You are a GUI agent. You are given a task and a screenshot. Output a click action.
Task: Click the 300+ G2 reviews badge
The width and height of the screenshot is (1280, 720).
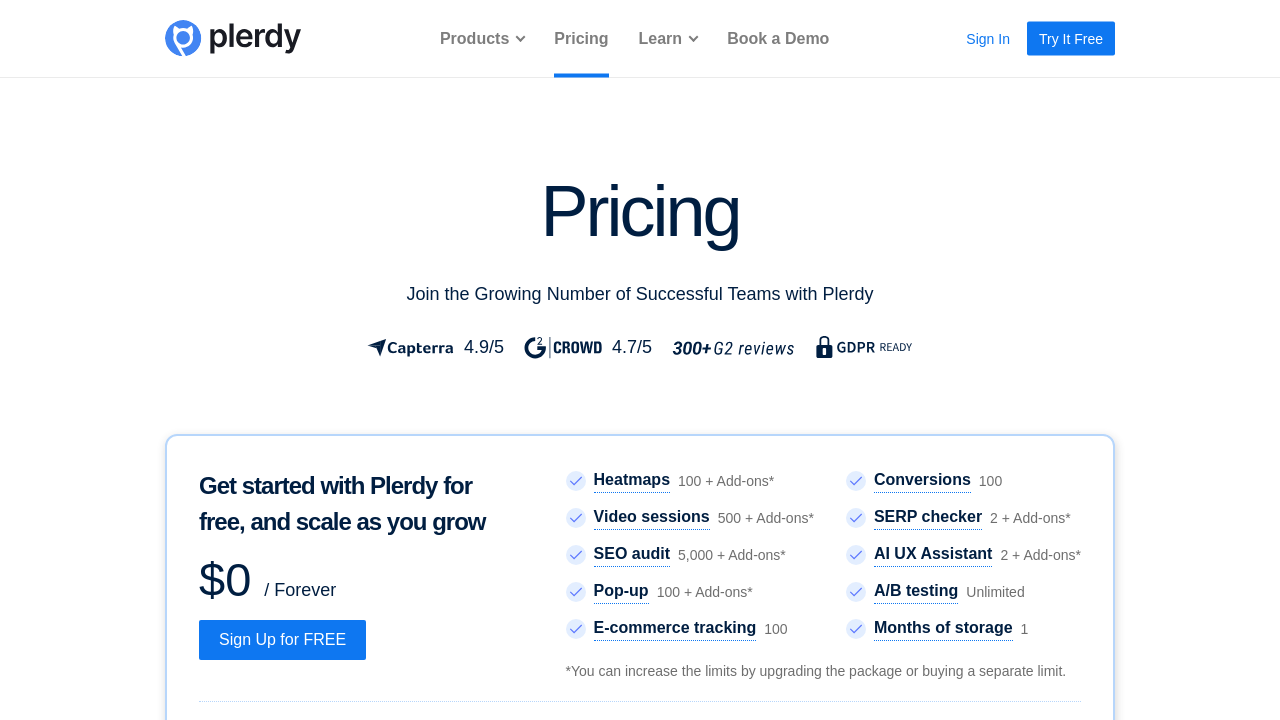coord(733,348)
